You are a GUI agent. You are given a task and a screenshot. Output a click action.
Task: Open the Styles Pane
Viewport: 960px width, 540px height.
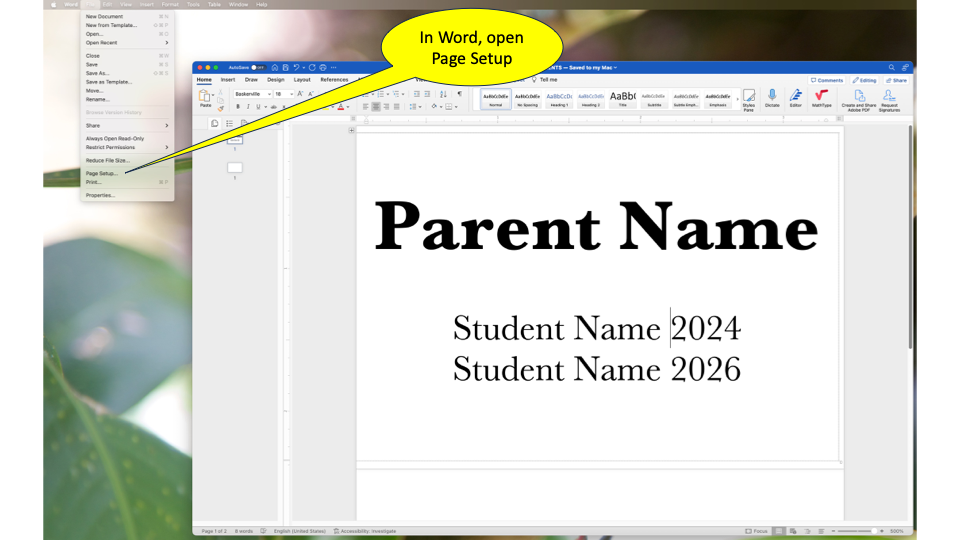[749, 100]
